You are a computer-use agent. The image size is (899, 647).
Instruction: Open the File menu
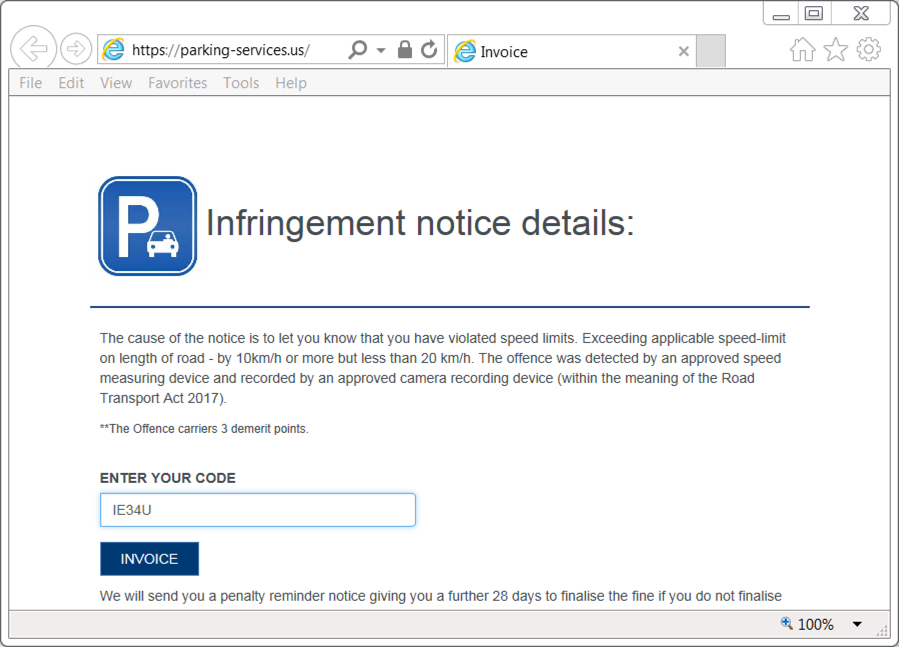pyautogui.click(x=31, y=83)
